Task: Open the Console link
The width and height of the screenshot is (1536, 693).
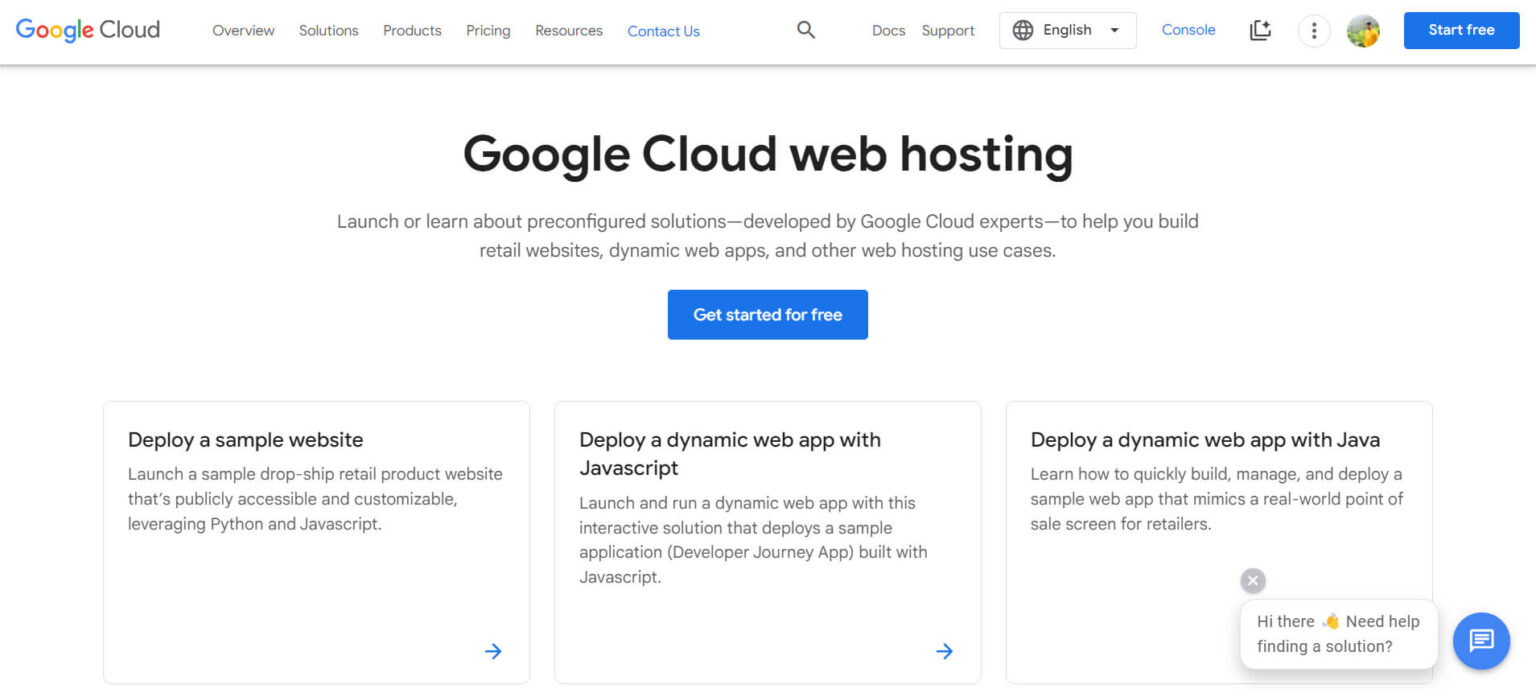Action: click(x=1188, y=30)
